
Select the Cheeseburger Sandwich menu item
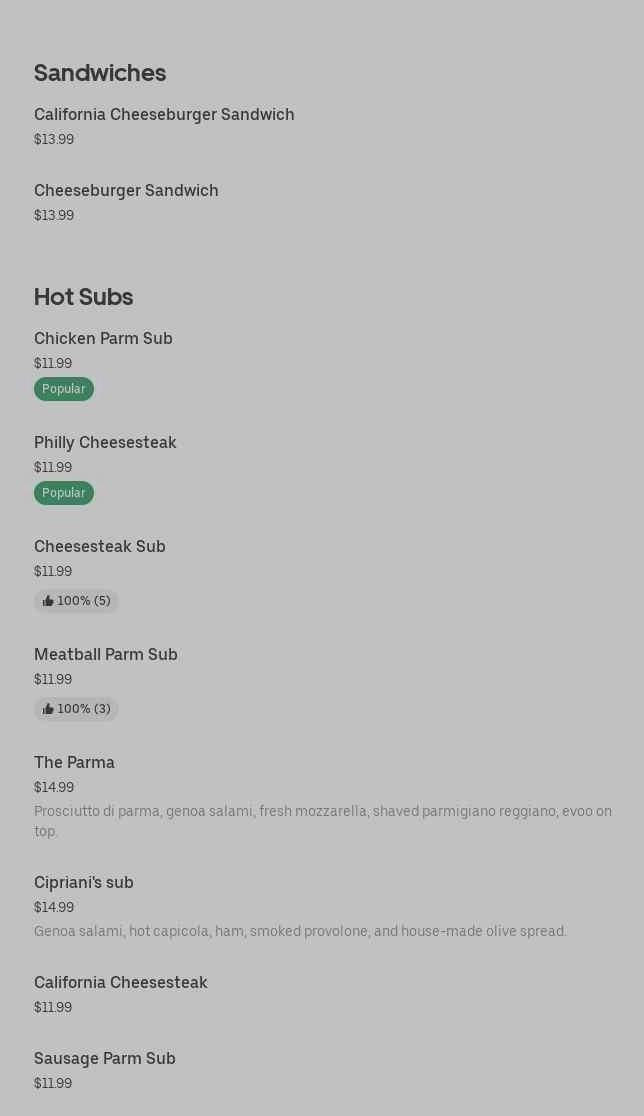tap(126, 191)
